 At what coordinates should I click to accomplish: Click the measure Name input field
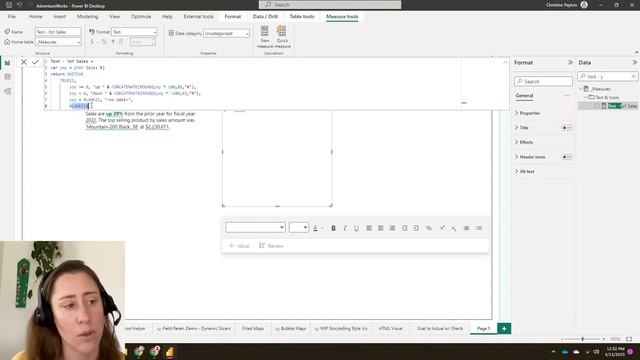click(x=58, y=32)
